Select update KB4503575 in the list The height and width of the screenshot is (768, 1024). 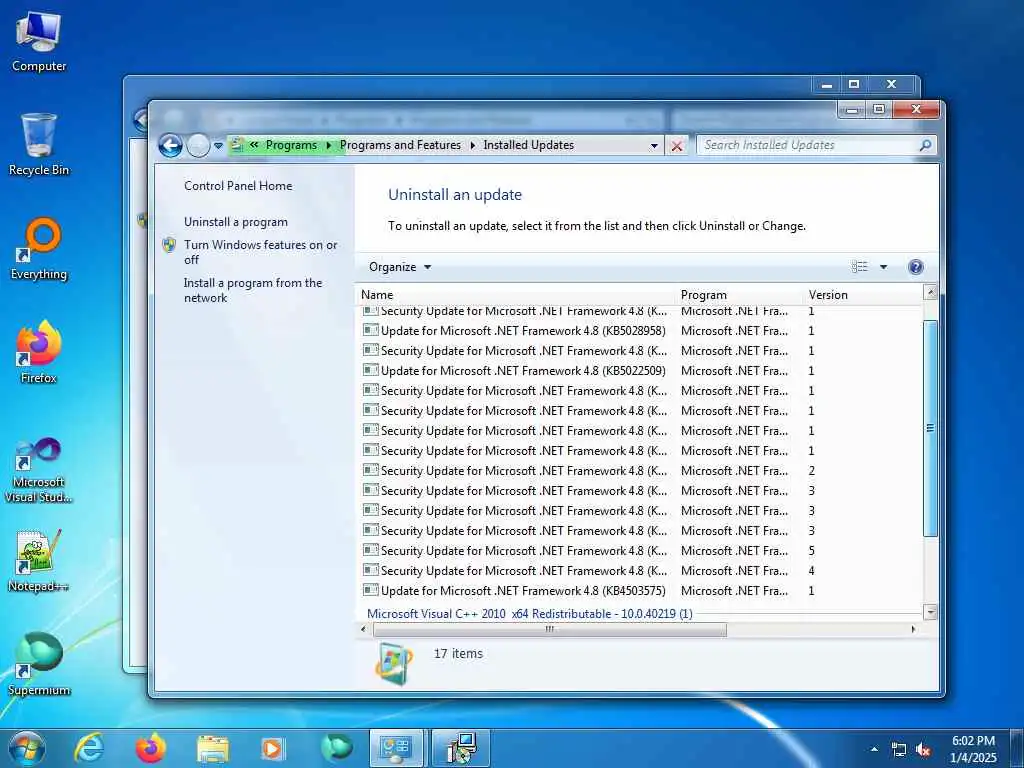click(x=640, y=590)
